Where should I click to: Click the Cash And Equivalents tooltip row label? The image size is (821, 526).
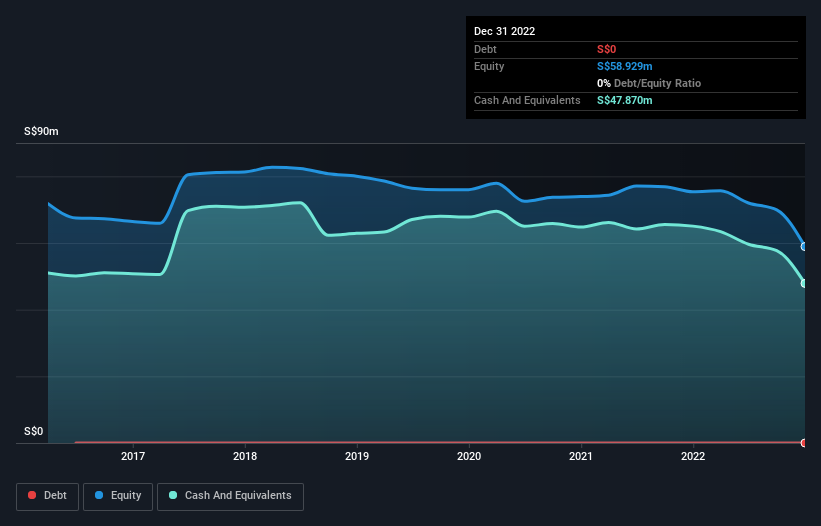pos(527,100)
